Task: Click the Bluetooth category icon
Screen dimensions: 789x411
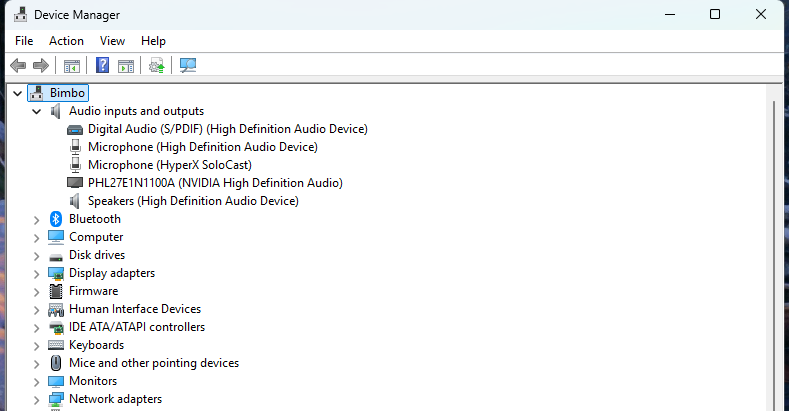Action: pos(57,219)
